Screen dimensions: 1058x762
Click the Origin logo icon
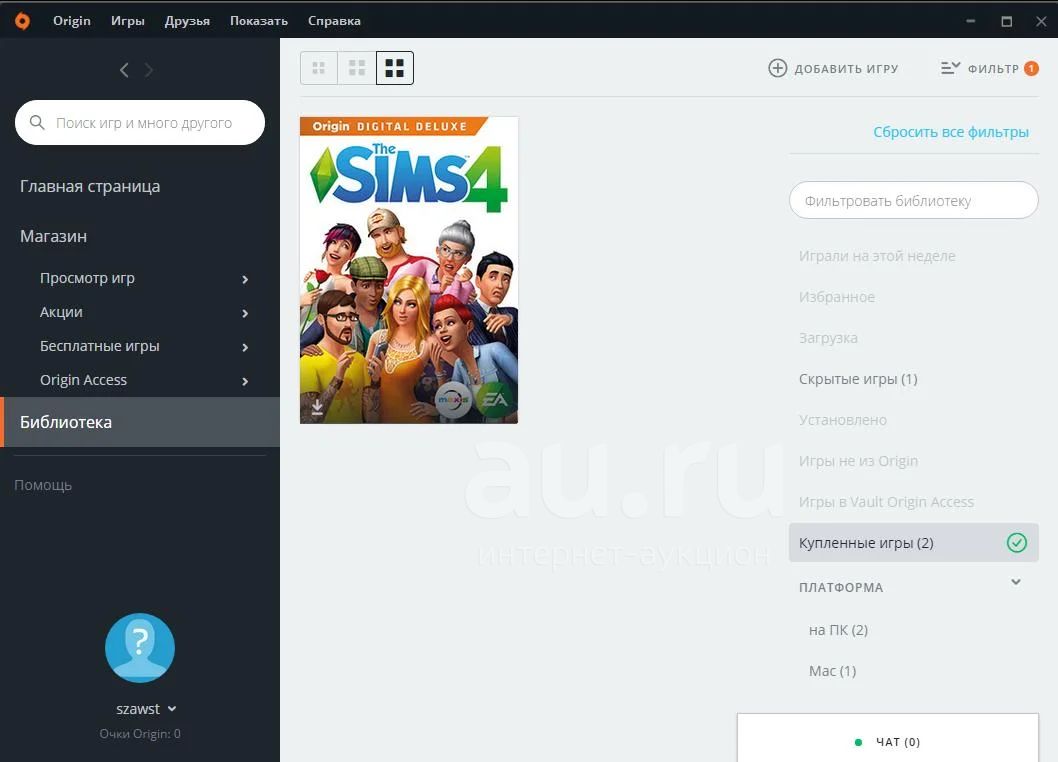(x=22, y=21)
